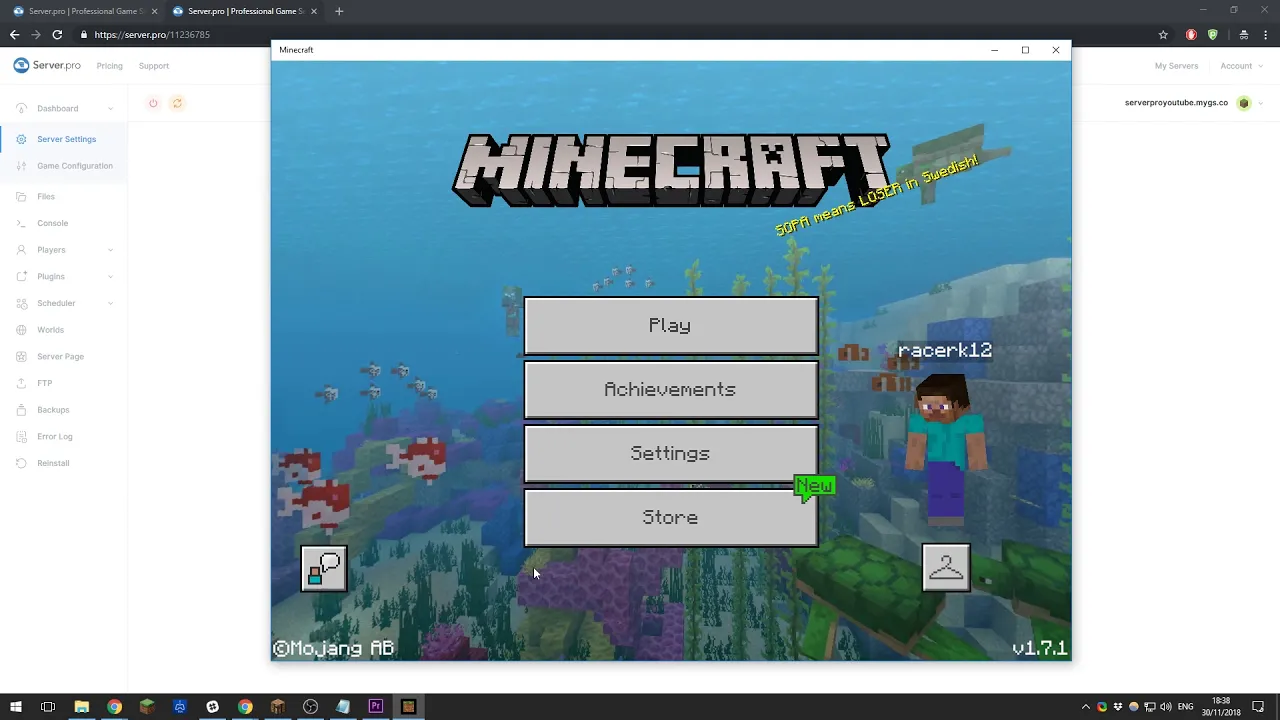Open the Windows Start menu

(x=15, y=707)
